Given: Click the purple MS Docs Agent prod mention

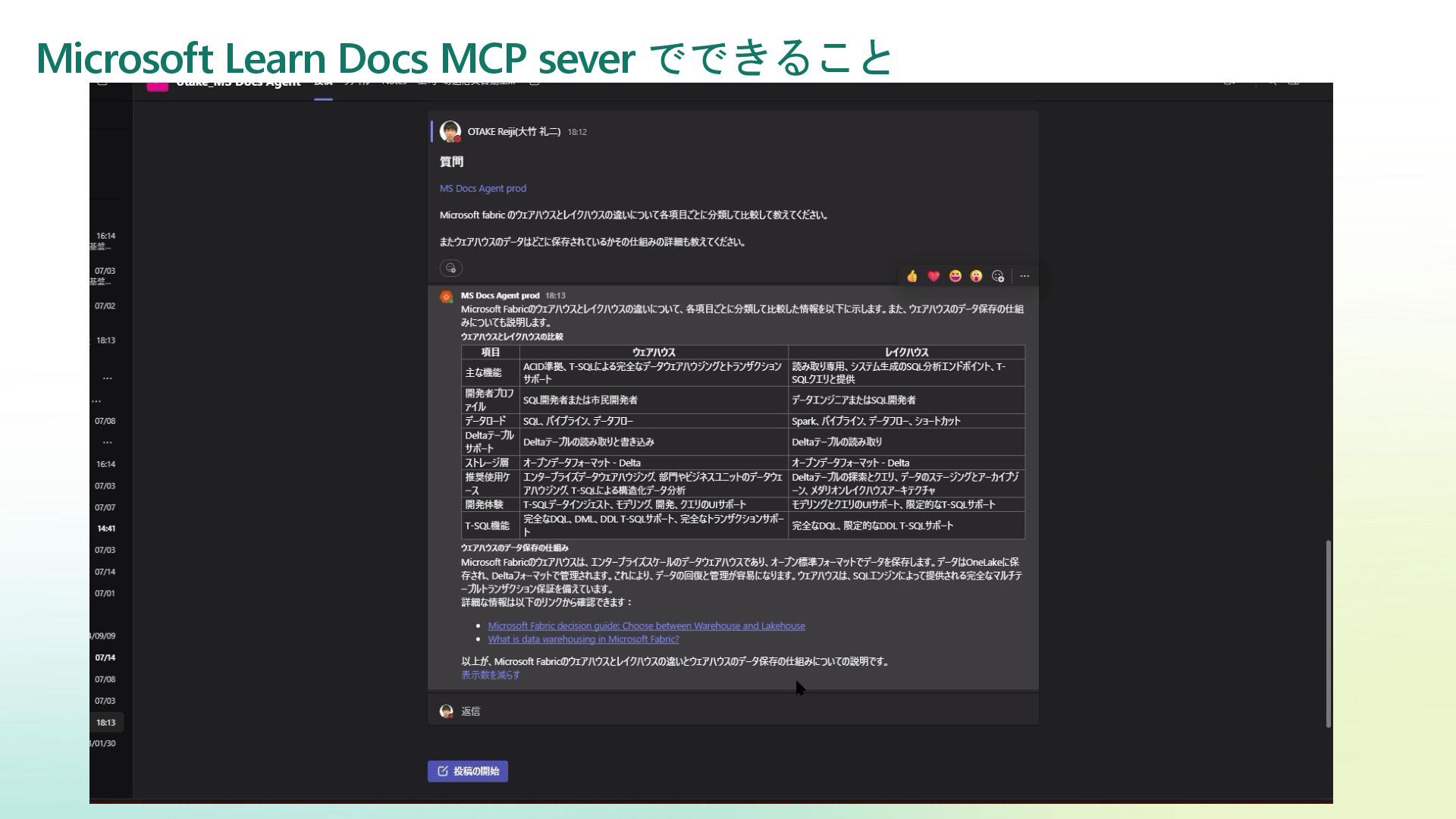Looking at the screenshot, I should [483, 188].
